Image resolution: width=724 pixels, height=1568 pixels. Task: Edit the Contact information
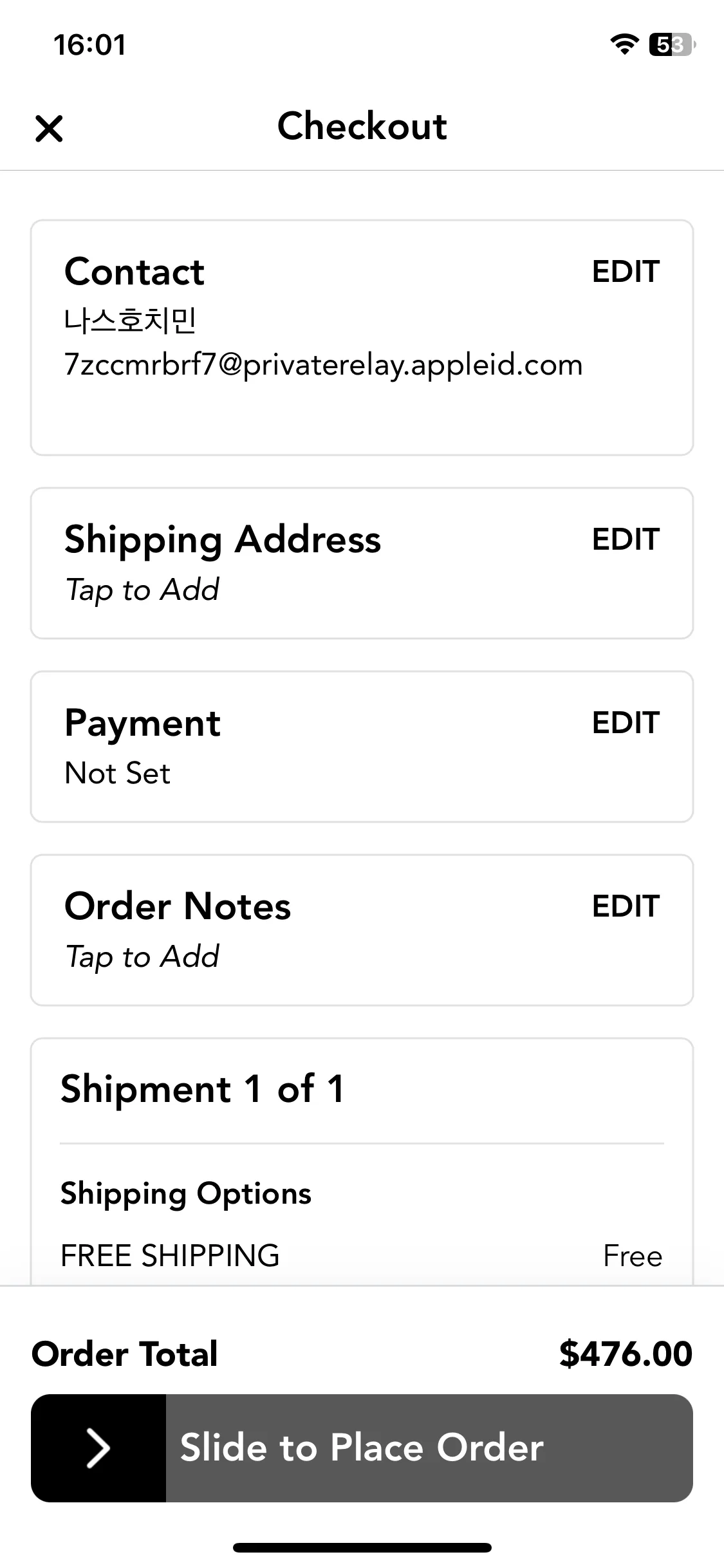point(626,272)
